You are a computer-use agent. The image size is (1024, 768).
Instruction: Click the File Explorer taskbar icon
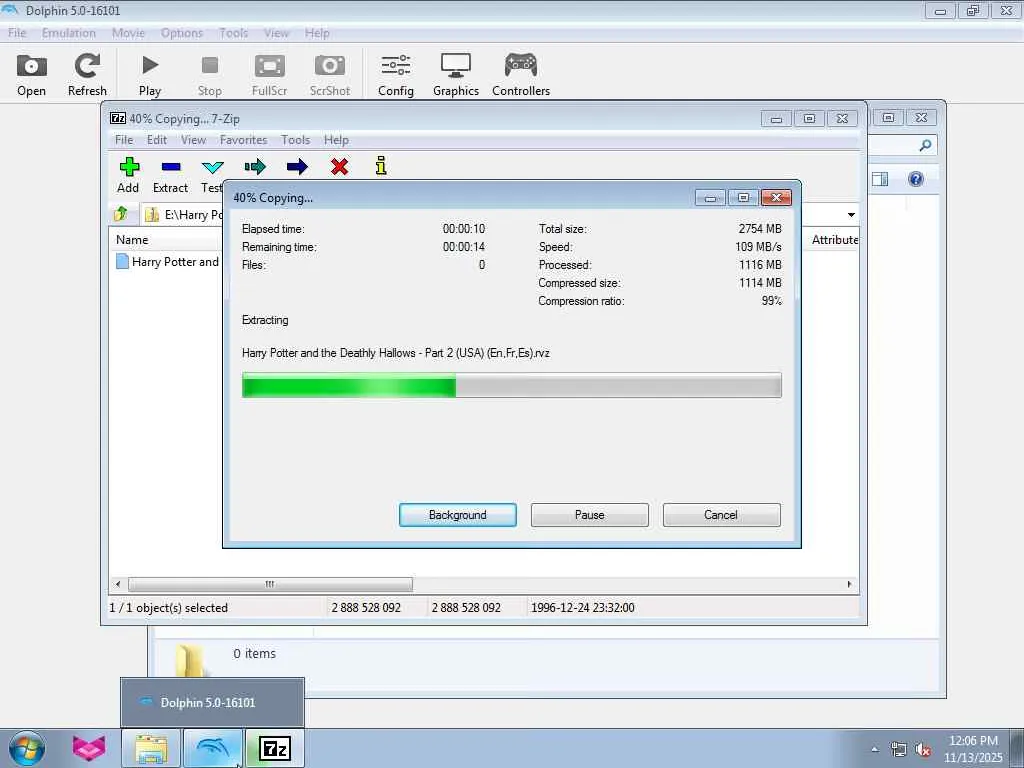click(151, 748)
